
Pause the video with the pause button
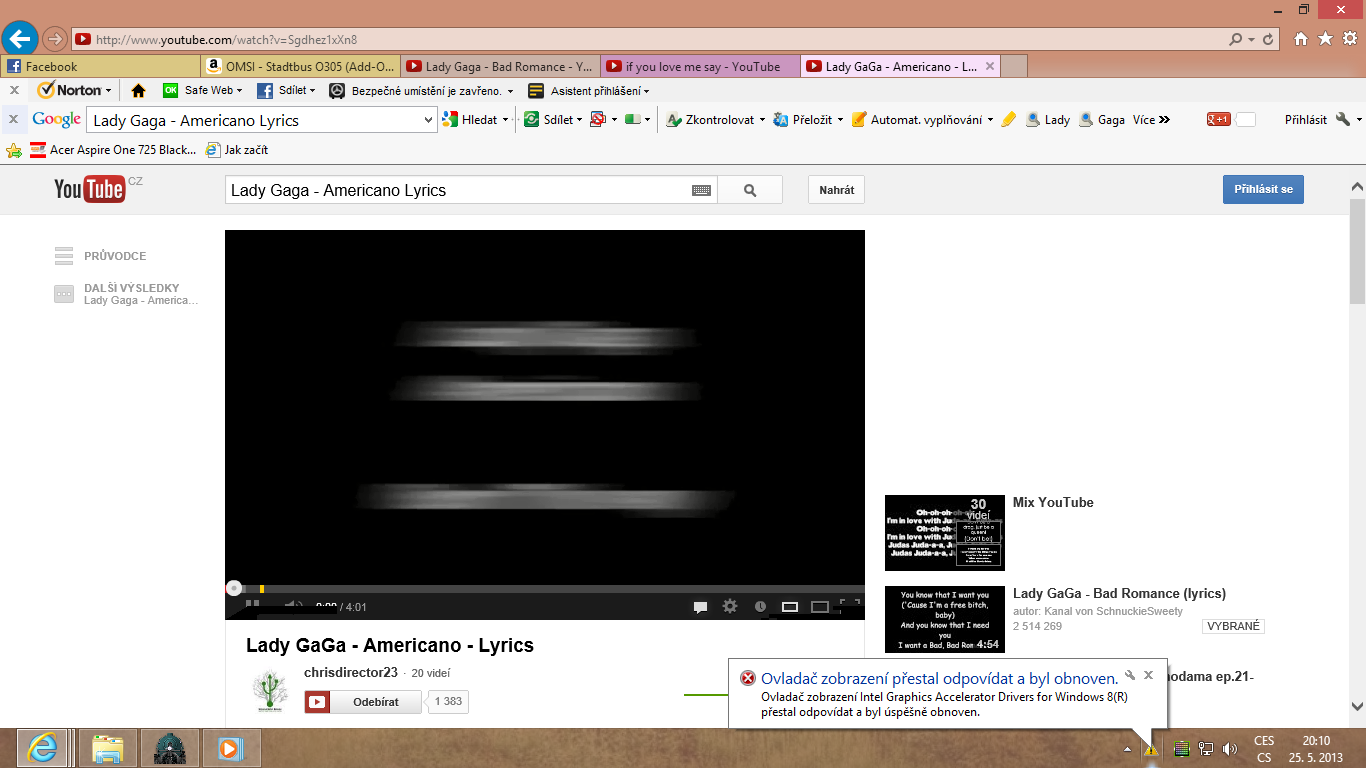click(253, 606)
